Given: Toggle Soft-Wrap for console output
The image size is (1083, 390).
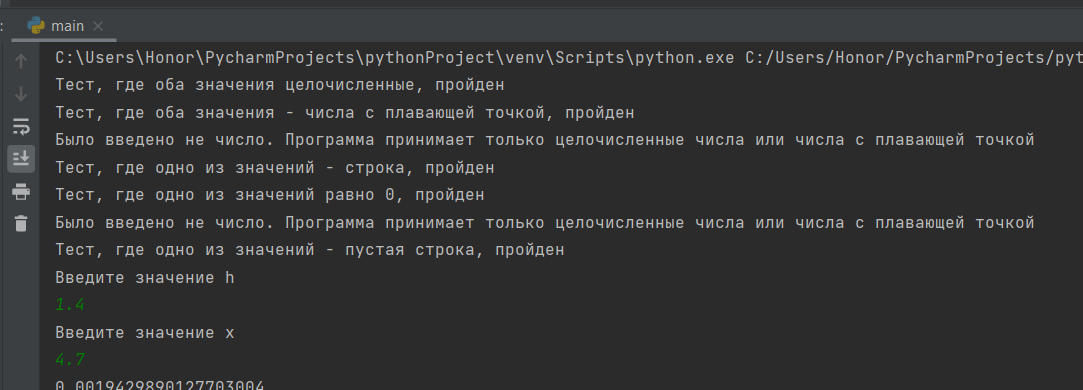Looking at the screenshot, I should [x=21, y=126].
